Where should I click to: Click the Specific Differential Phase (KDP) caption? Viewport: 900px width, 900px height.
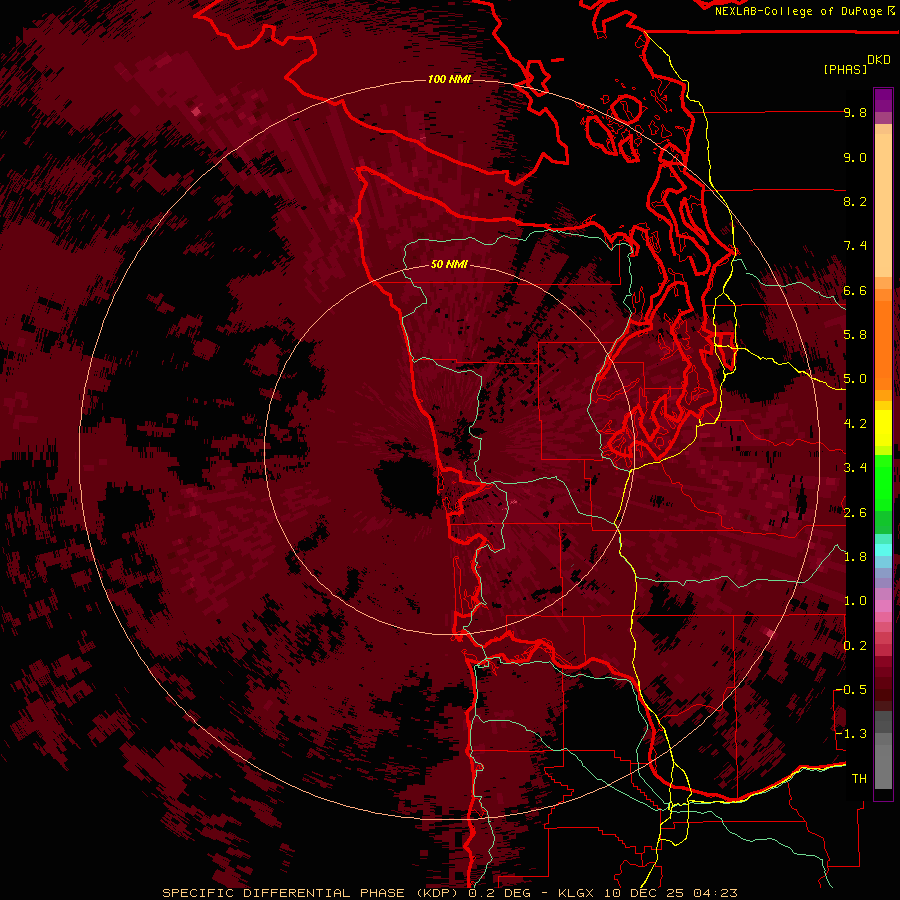[x=312, y=893]
